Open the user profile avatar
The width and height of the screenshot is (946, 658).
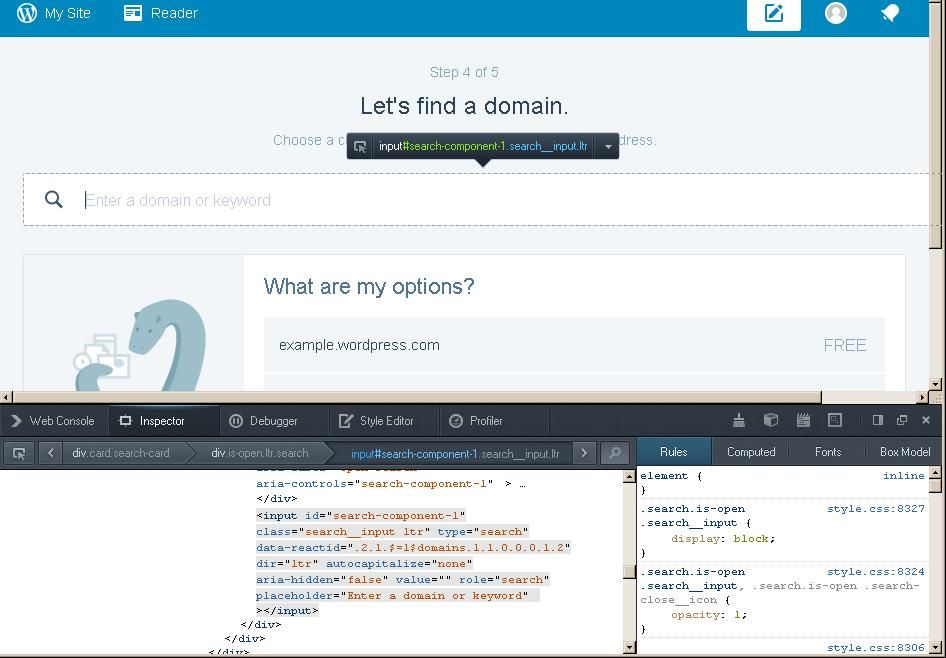coord(836,13)
